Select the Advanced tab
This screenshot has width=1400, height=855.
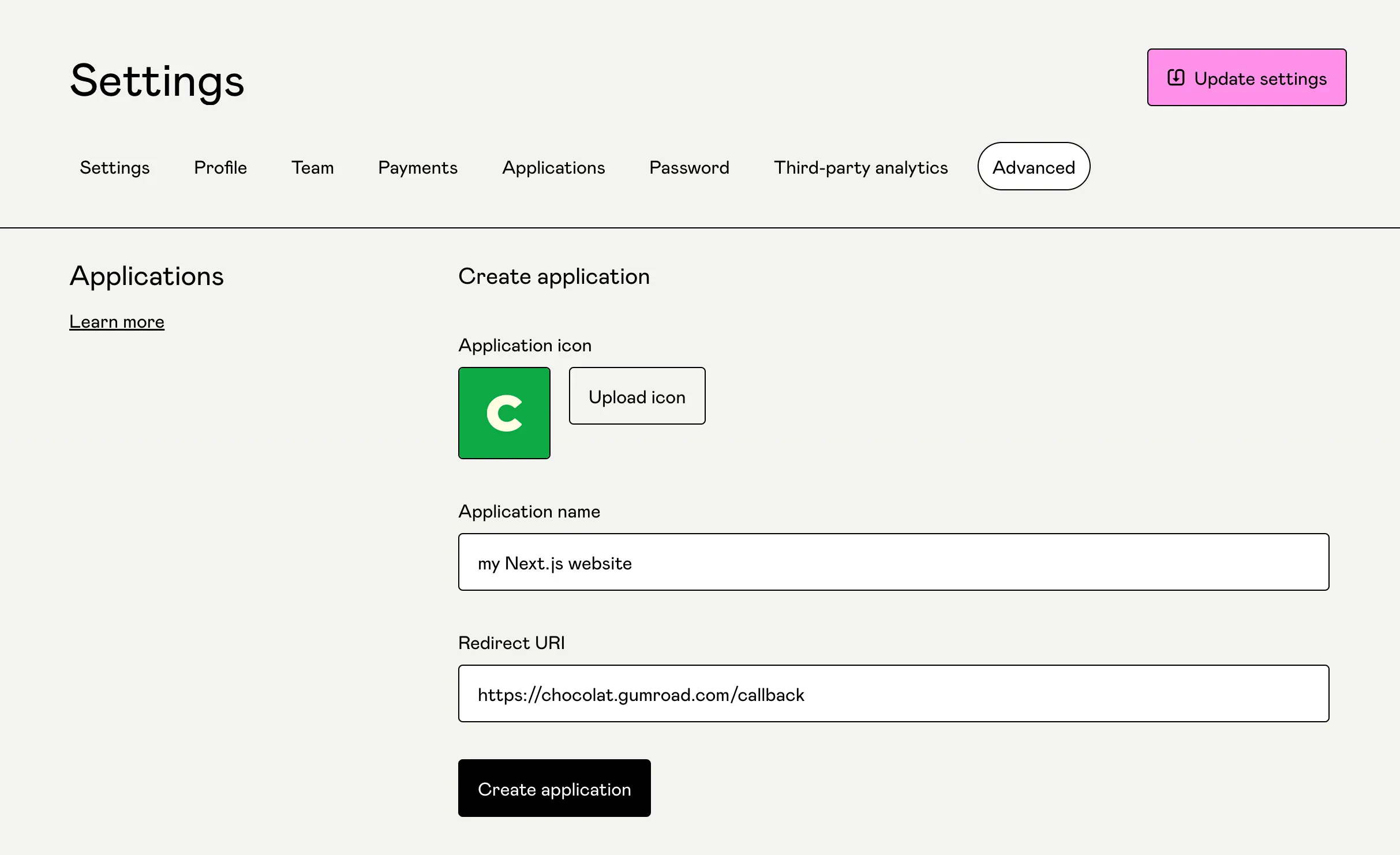[1033, 167]
